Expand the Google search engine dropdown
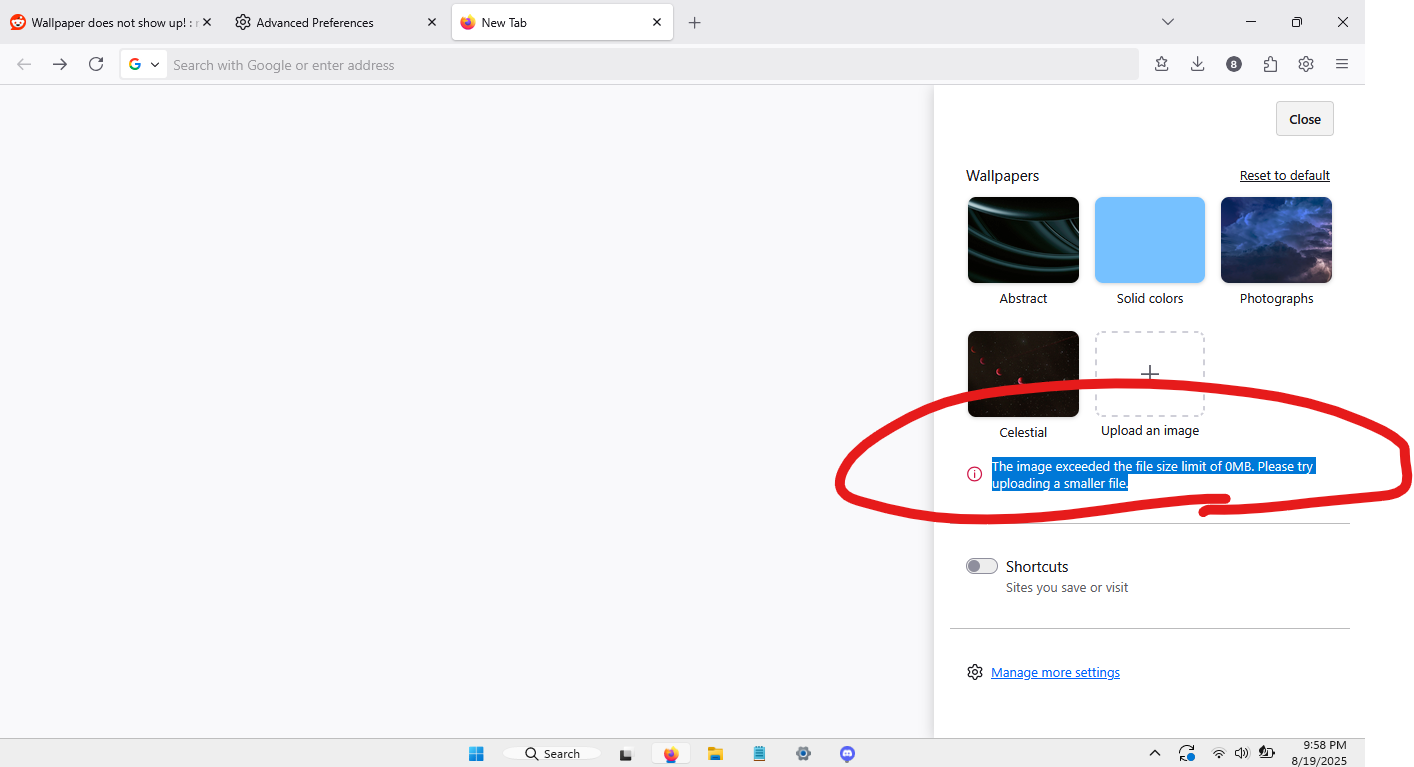 [x=144, y=64]
